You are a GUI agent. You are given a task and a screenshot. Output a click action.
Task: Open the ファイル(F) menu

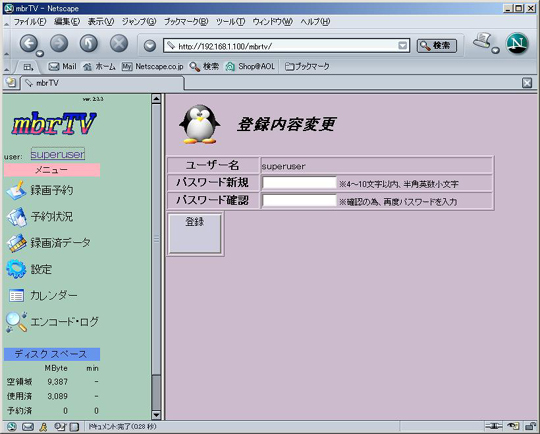pyautogui.click(x=30, y=22)
